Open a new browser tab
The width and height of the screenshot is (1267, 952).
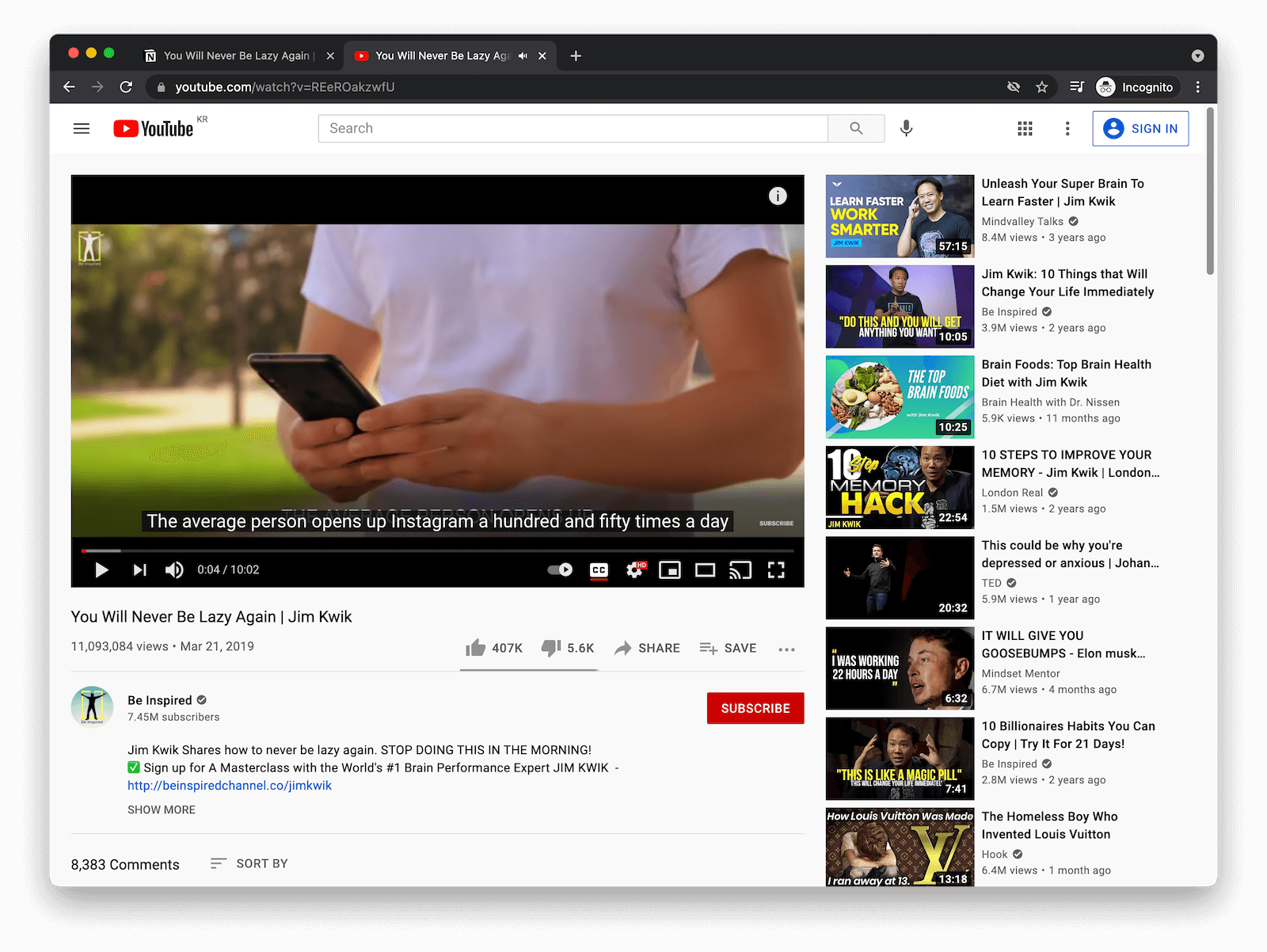coord(576,55)
